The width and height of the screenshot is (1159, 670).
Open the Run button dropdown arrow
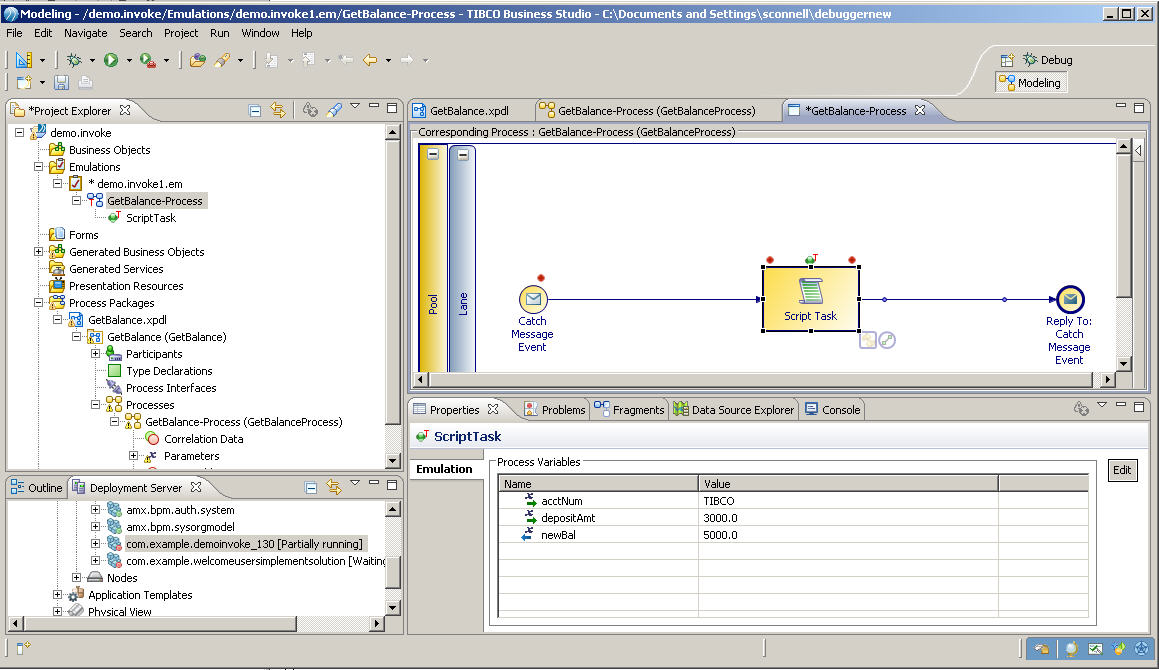pyautogui.click(x=127, y=61)
